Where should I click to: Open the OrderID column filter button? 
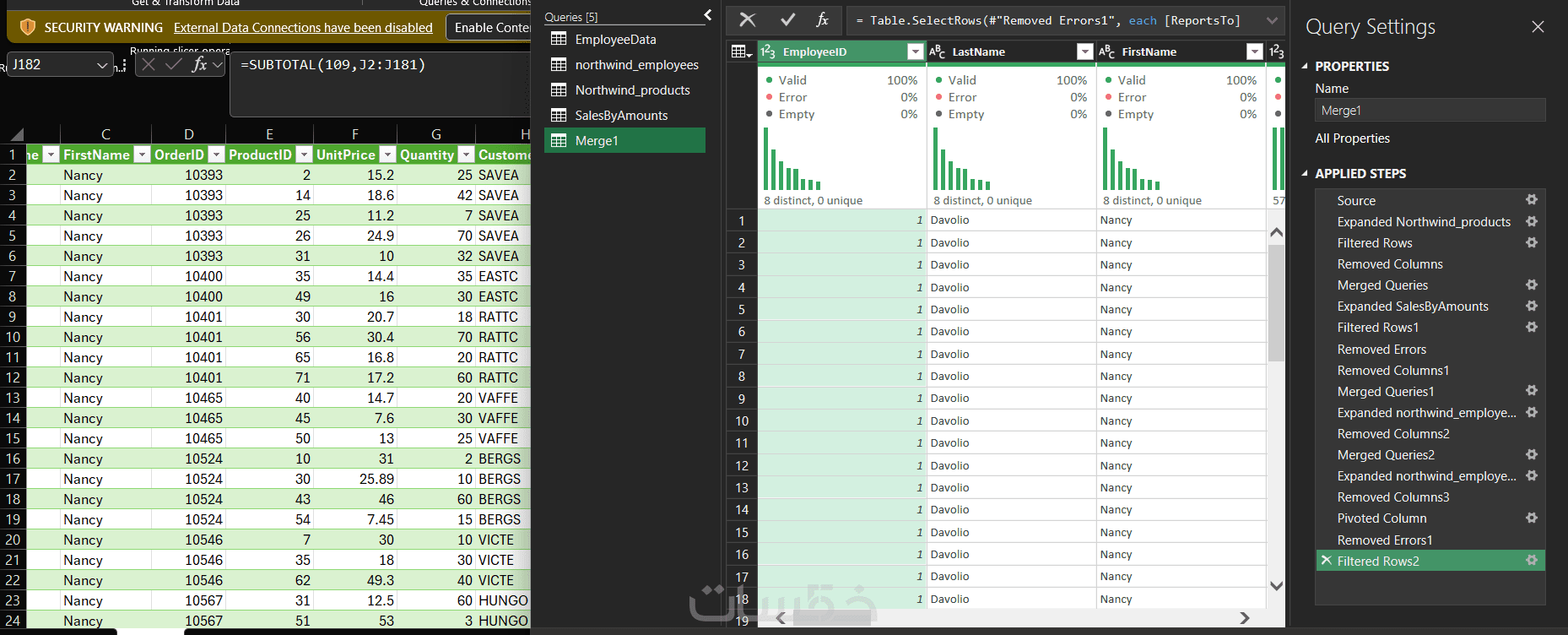(216, 155)
